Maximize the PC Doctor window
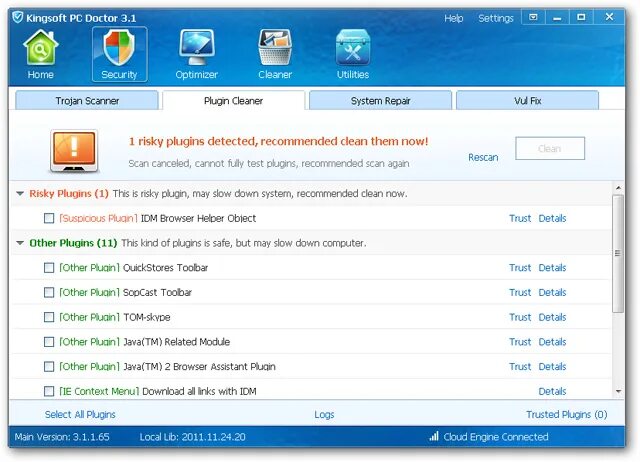640x462 pixels. point(581,17)
